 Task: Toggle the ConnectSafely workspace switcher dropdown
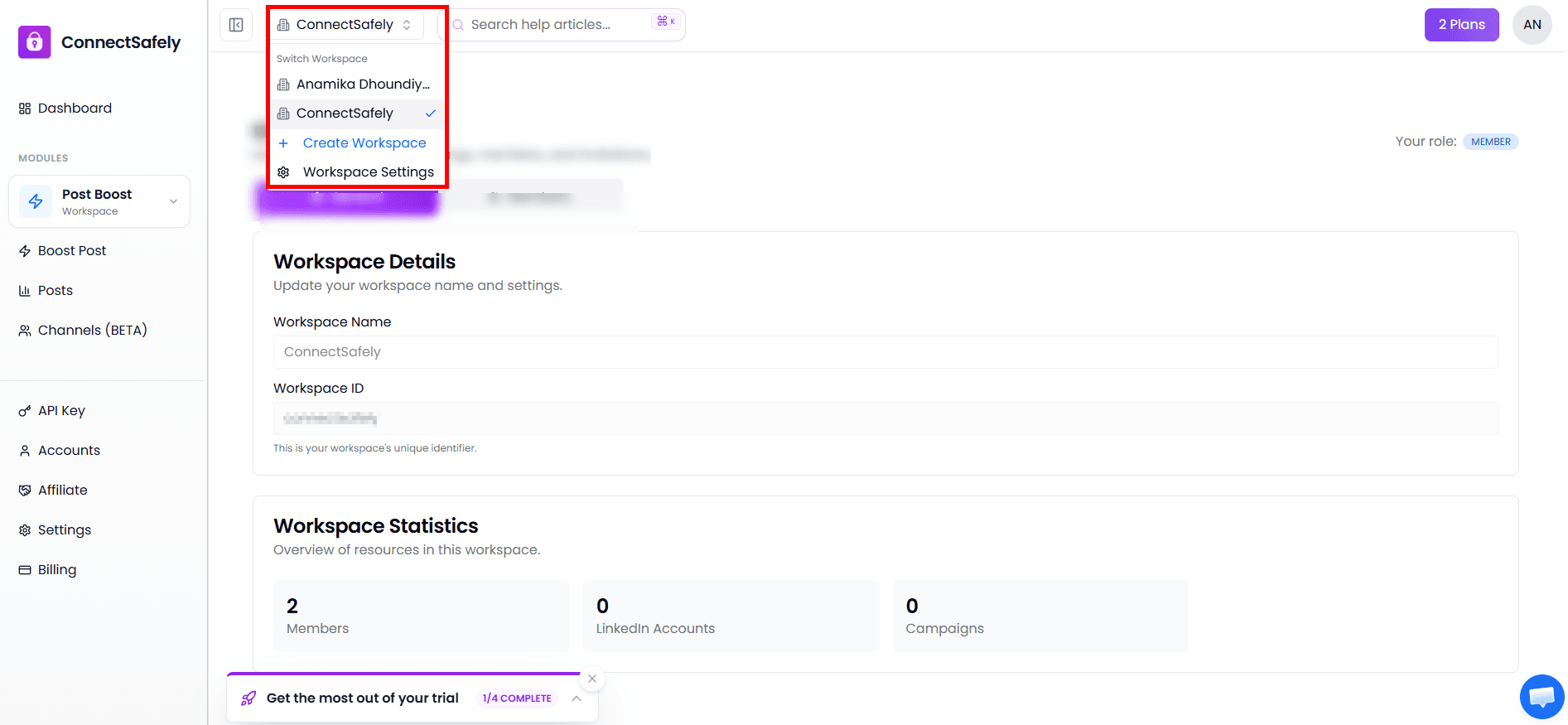(345, 25)
